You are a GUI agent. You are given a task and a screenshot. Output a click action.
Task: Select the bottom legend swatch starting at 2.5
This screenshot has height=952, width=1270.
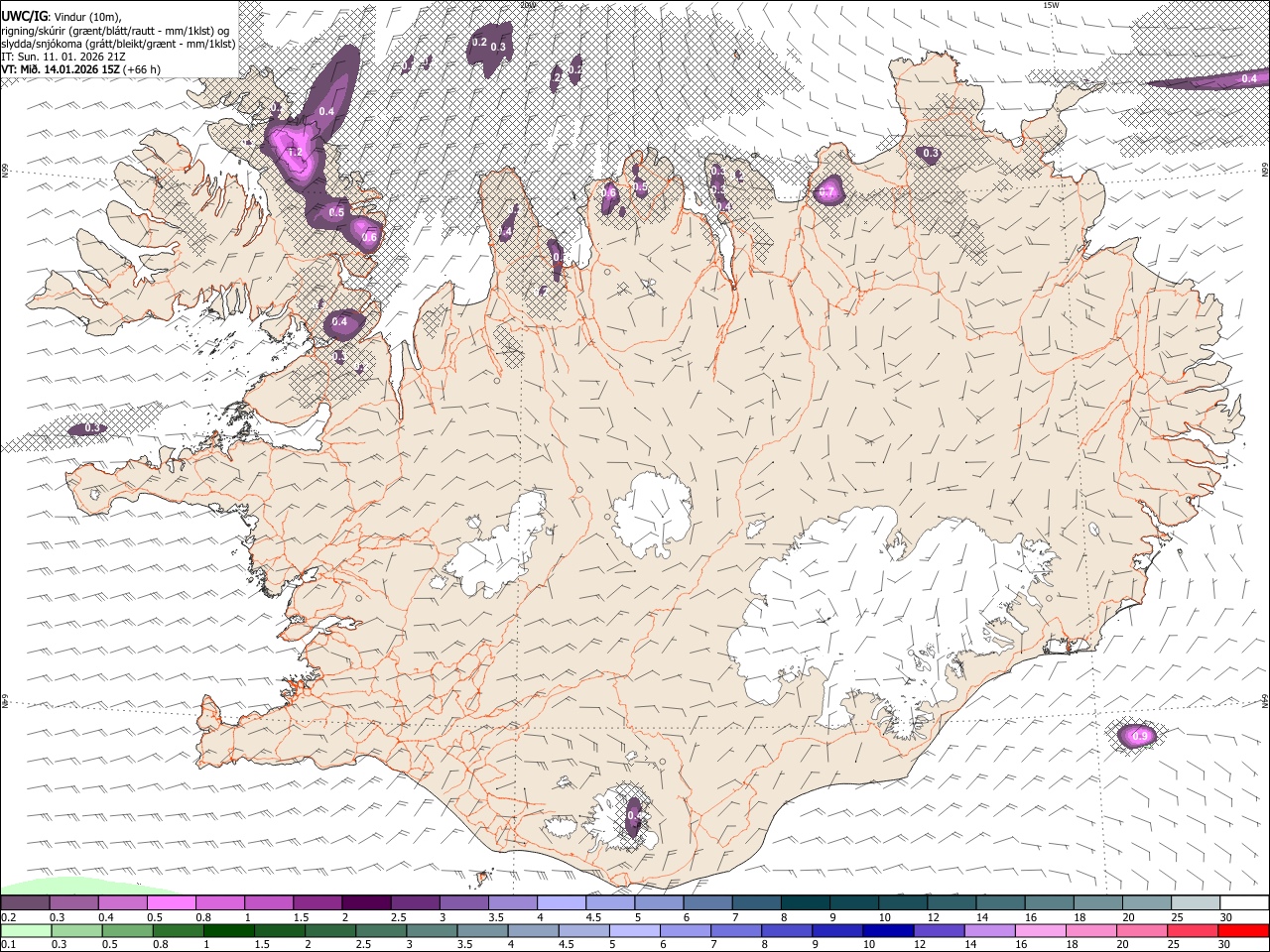pos(380,930)
